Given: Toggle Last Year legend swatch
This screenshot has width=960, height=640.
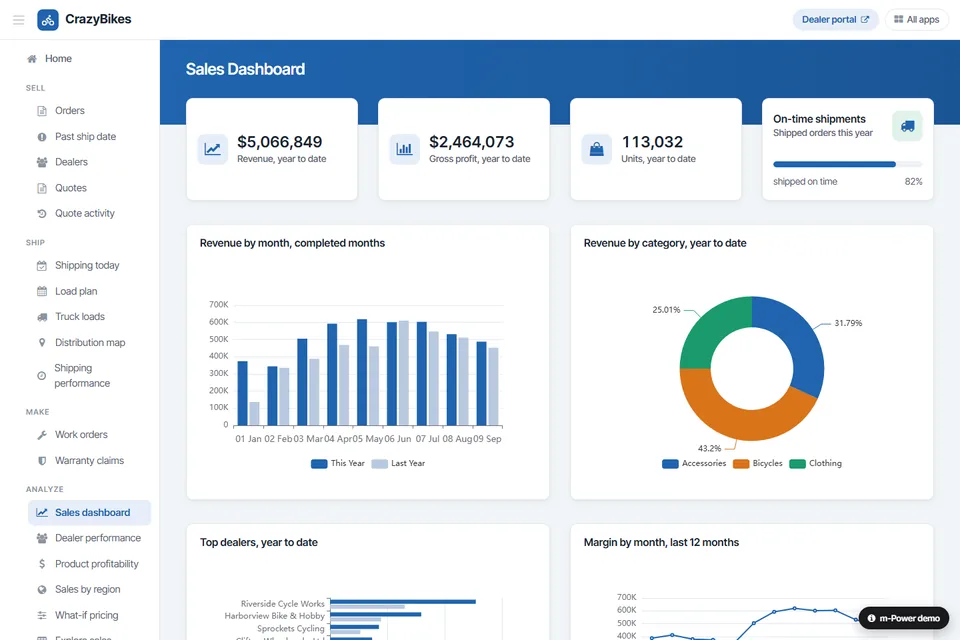Looking at the screenshot, I should pyautogui.click(x=380, y=464).
